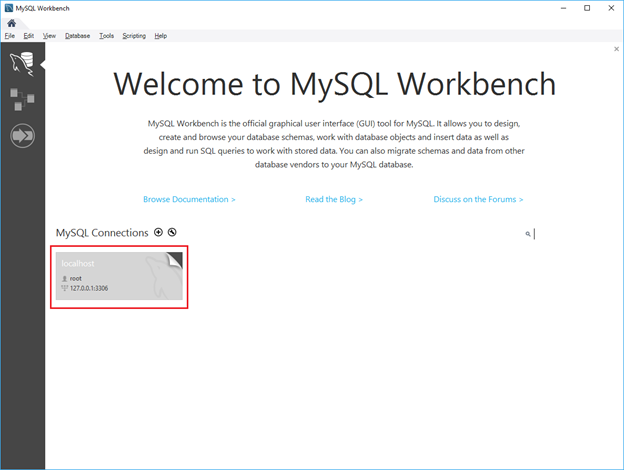Open Manage Connections wrench icon
The height and width of the screenshot is (470, 624).
[x=172, y=232]
